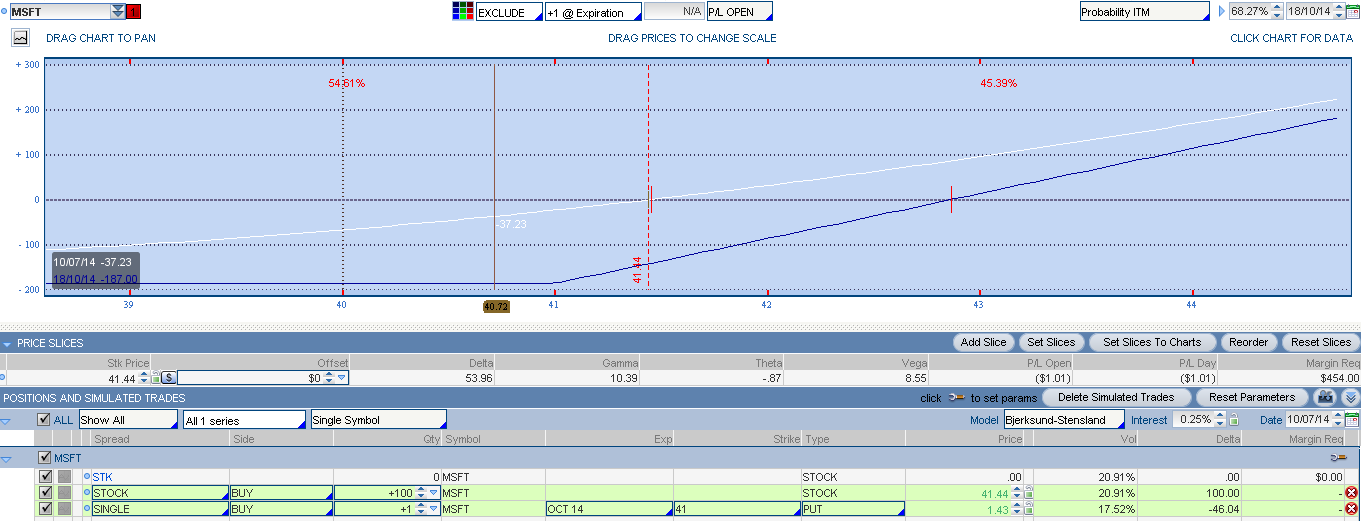Click Set Slices To Charts button

[x=1152, y=342]
